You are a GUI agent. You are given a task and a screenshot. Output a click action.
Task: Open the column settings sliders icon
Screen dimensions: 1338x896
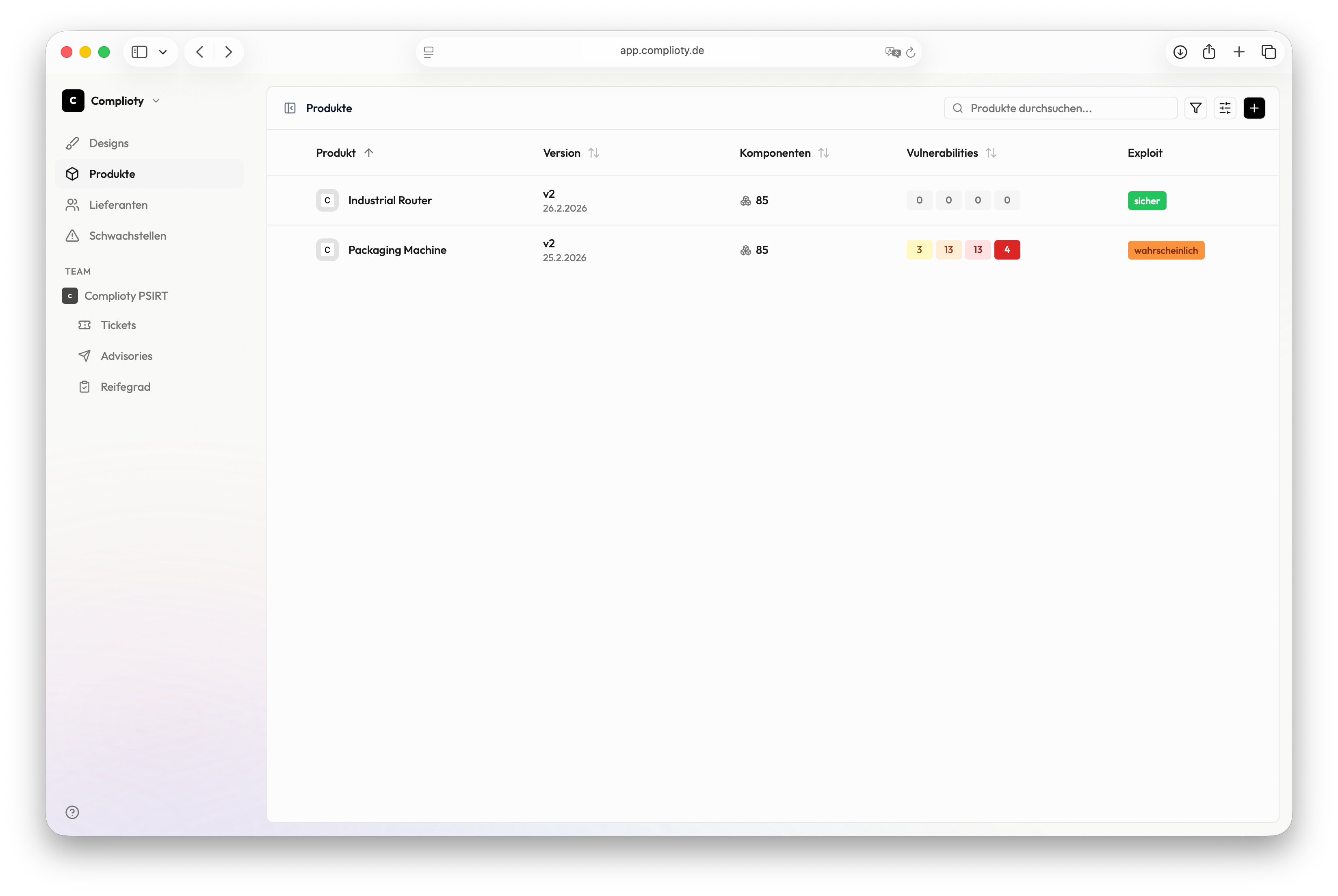coord(1224,108)
